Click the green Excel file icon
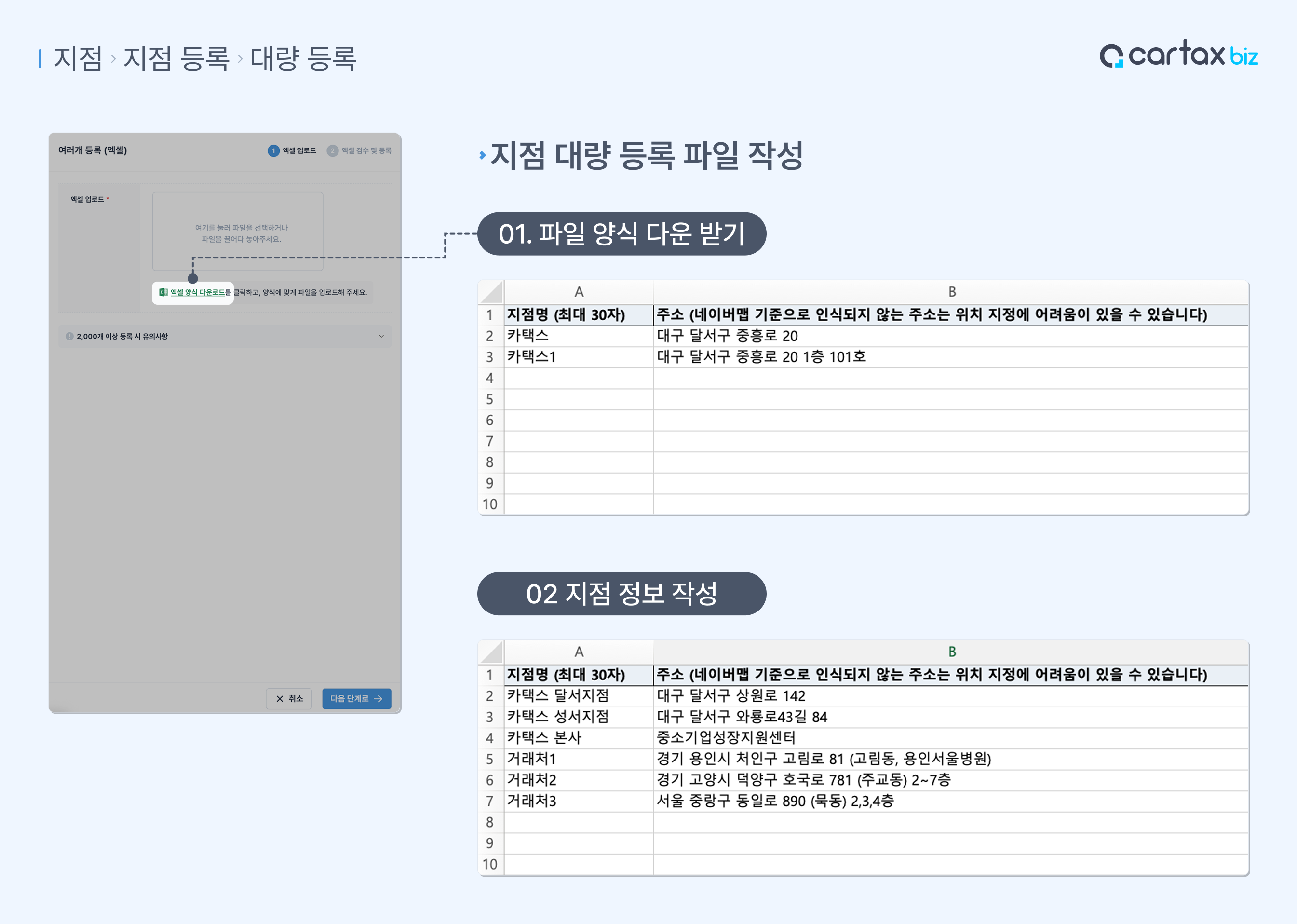Image resolution: width=1297 pixels, height=924 pixels. tap(163, 292)
